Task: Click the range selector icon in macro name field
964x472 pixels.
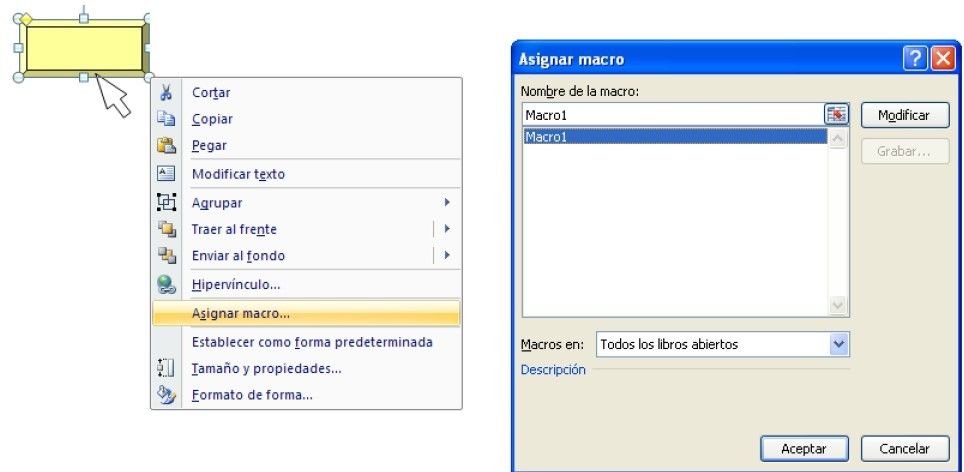Action: tap(836, 115)
